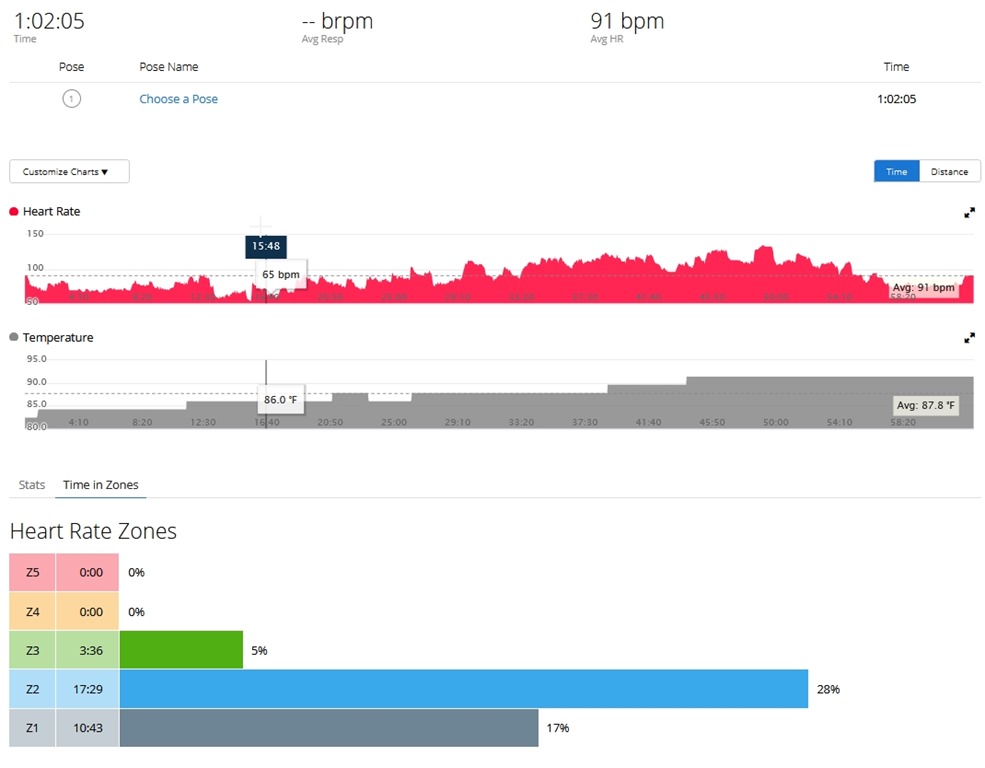Click the red Heart Rate legend dot
Viewport: 985px width, 768px height.
[14, 212]
